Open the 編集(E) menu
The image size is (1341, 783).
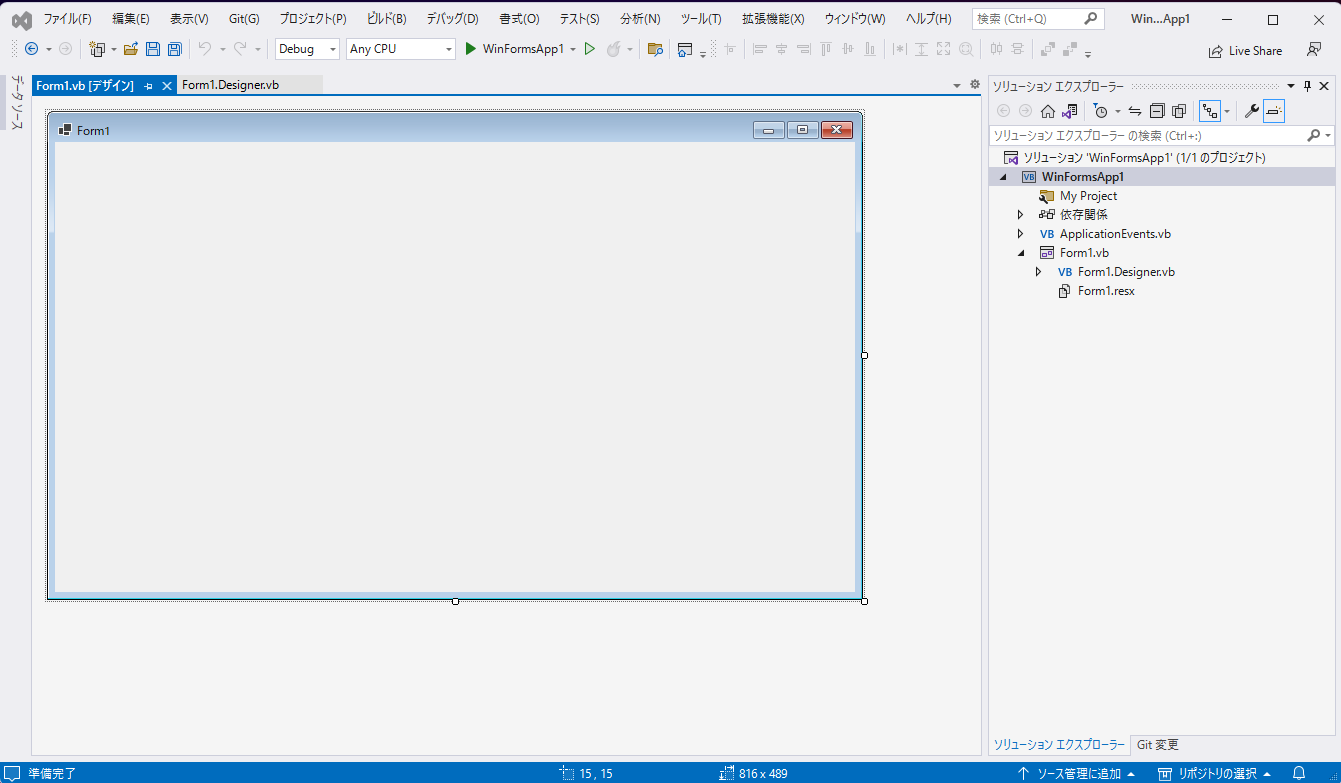tap(131, 19)
